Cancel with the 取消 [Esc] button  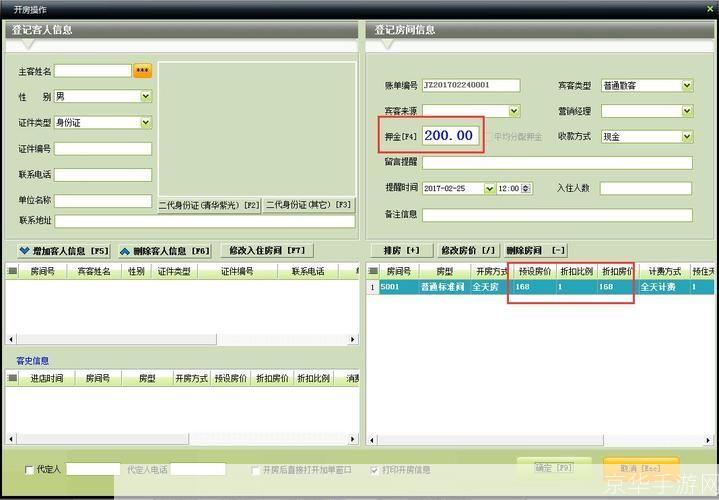(641, 468)
